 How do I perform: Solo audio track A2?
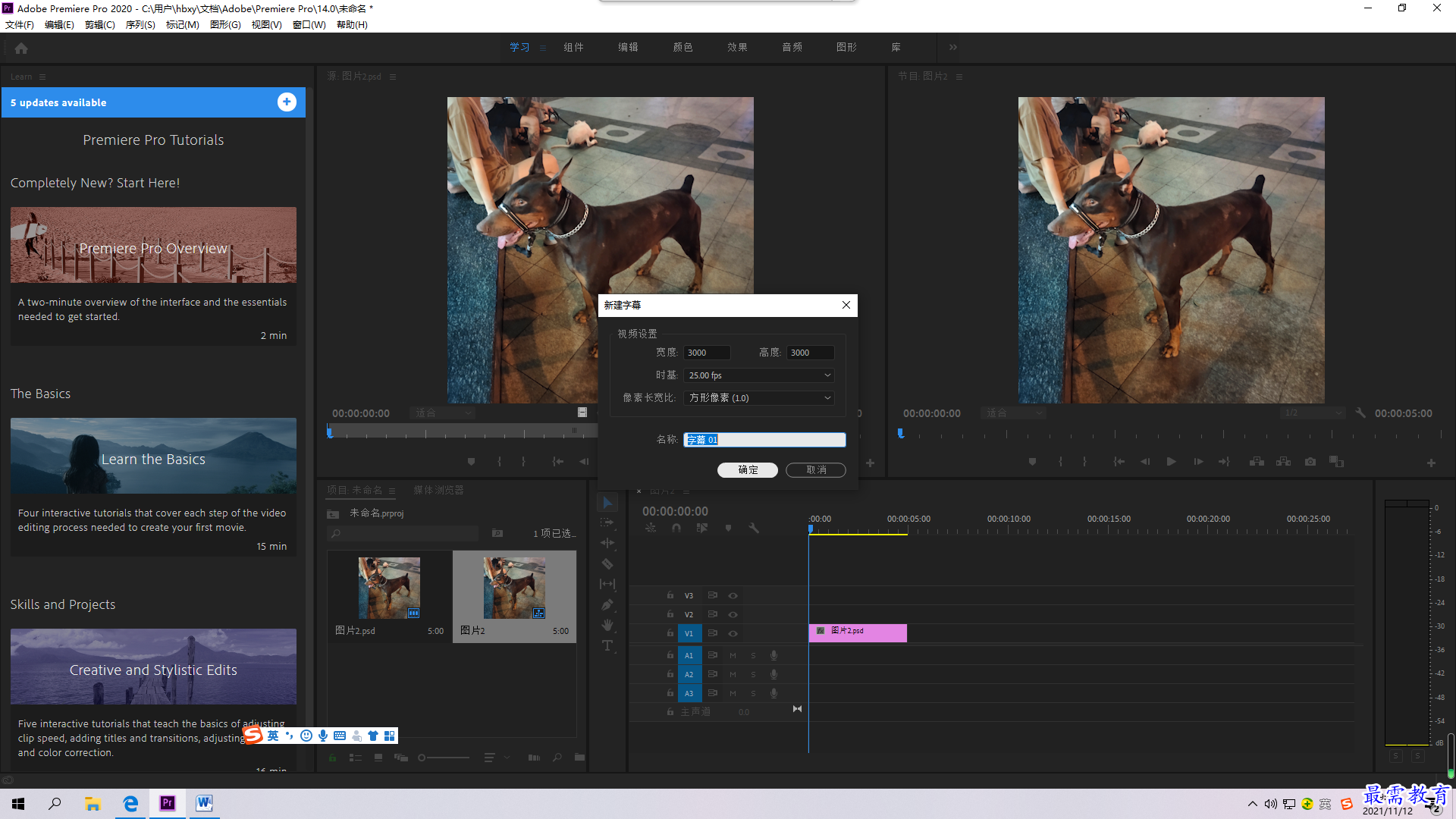(x=753, y=674)
